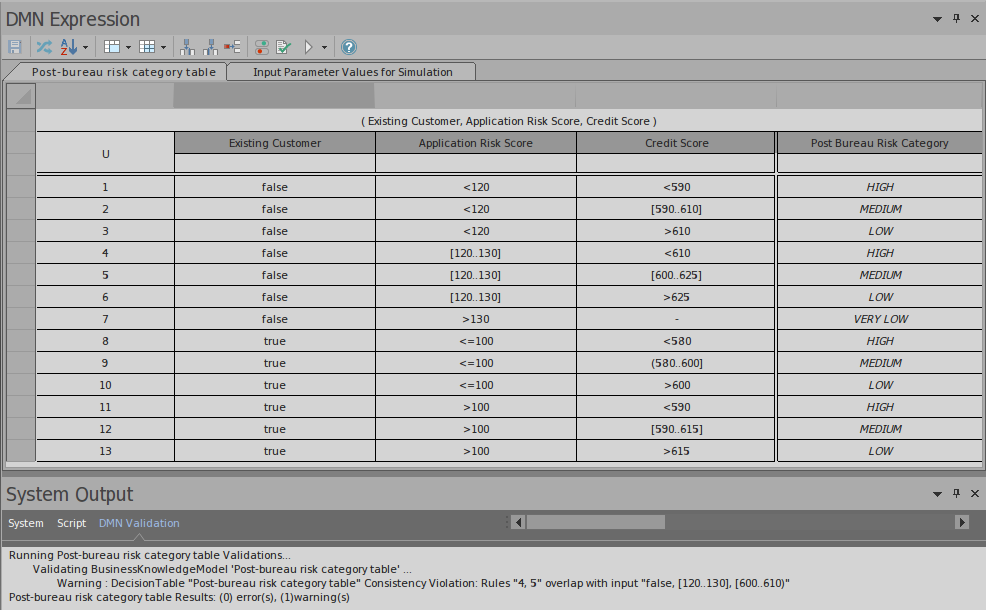The height and width of the screenshot is (610, 986).
Task: Select the hit policy cell showing U
Action: point(105,153)
